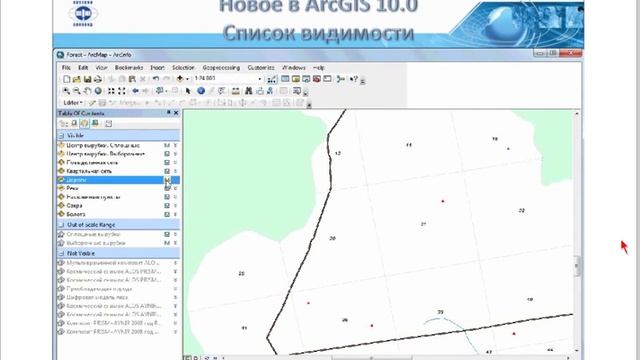Create a new map document
The image size is (640, 360).
click(x=67, y=79)
